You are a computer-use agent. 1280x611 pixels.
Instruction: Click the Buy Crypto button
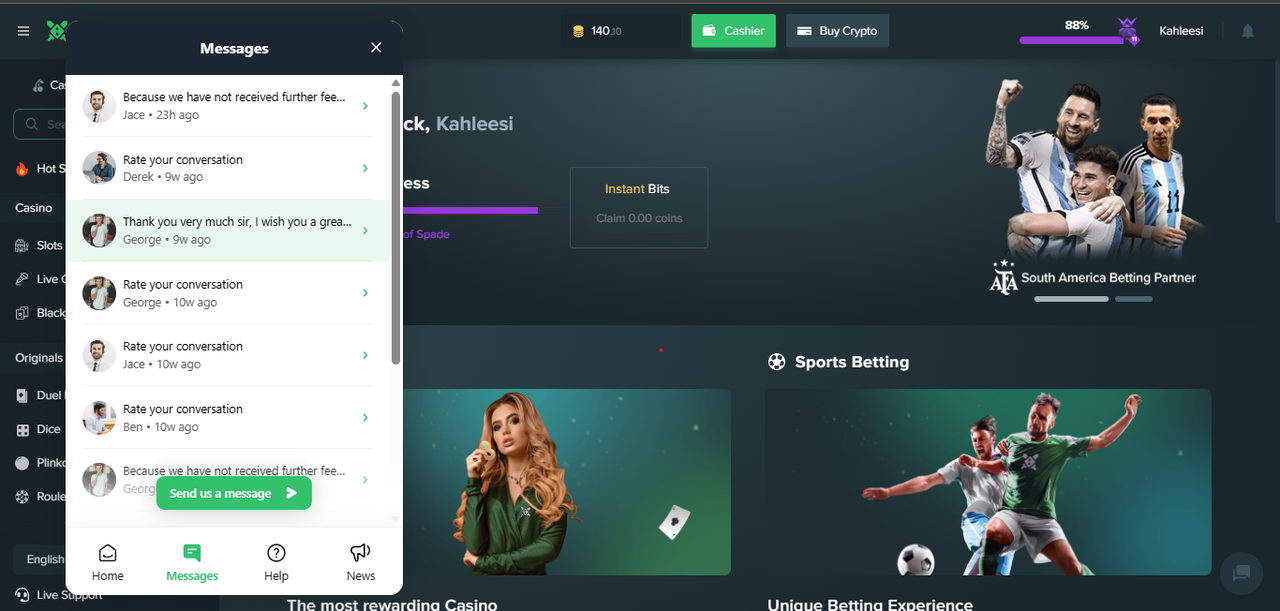click(x=837, y=31)
